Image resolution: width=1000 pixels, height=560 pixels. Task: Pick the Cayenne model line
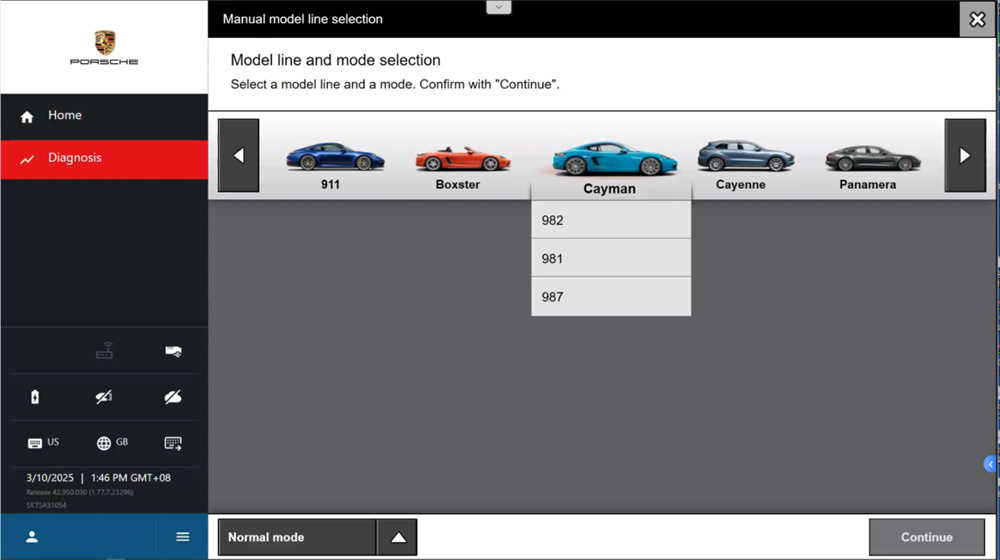pos(740,166)
